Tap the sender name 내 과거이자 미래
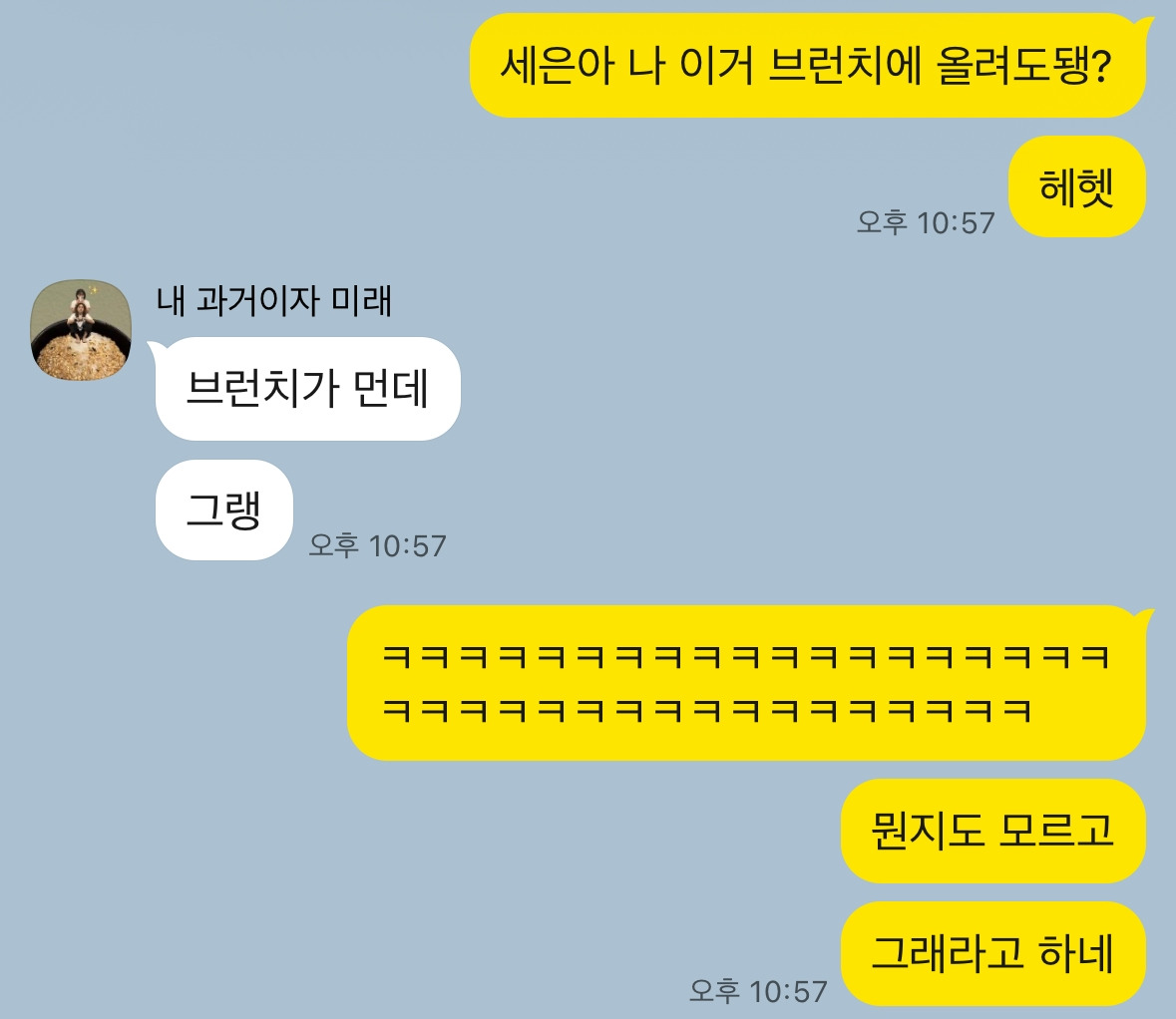Screen dimensions: 1176x1019 [273, 301]
